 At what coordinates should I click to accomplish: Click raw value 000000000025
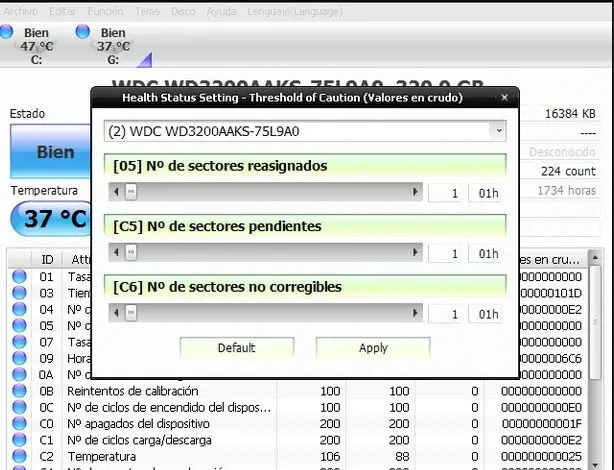coord(542,456)
